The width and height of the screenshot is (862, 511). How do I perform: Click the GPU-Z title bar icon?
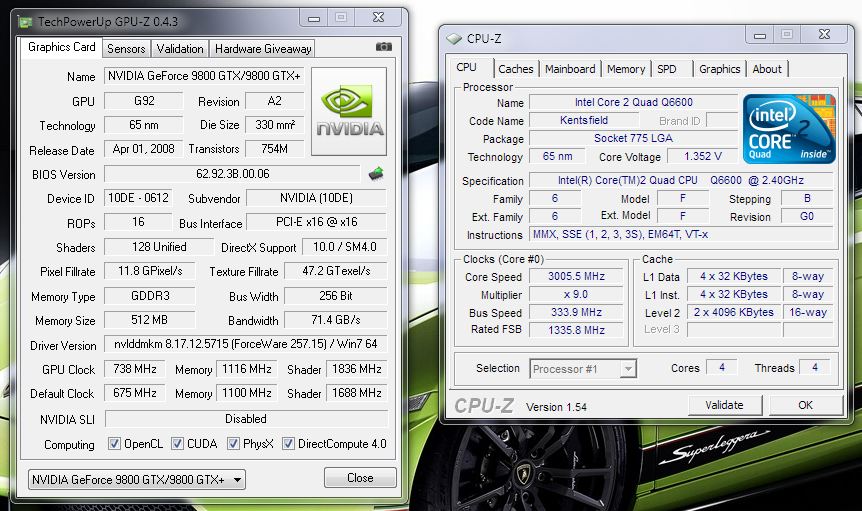[25, 23]
